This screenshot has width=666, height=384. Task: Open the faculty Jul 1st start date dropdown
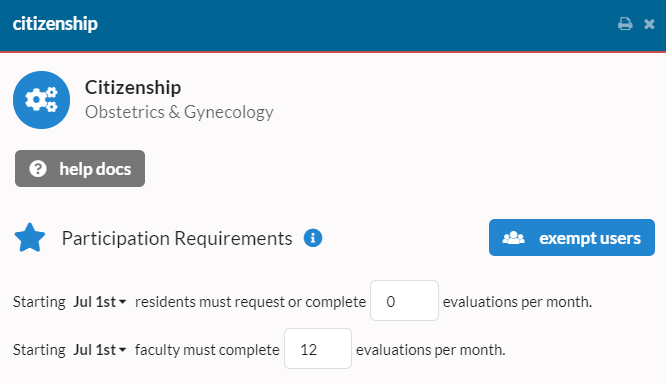pos(100,350)
